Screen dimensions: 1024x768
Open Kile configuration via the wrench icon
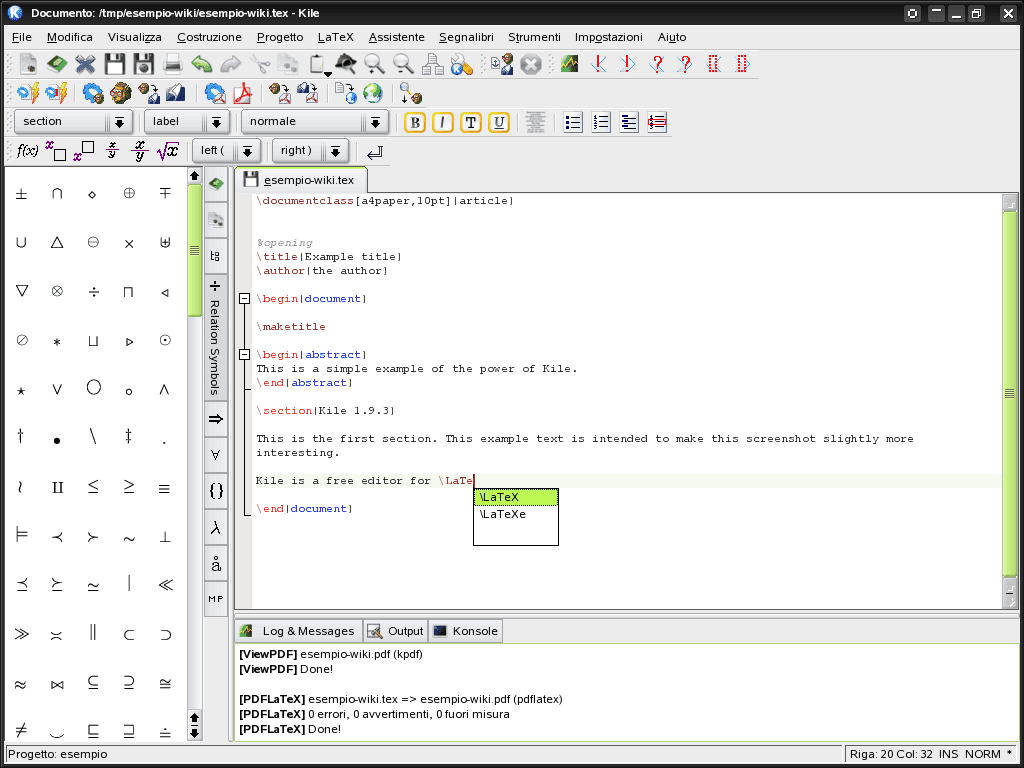[461, 64]
